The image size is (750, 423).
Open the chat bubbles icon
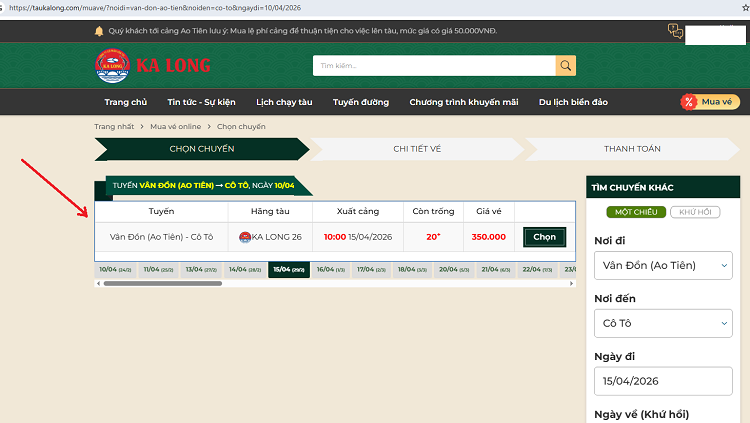coord(676,32)
